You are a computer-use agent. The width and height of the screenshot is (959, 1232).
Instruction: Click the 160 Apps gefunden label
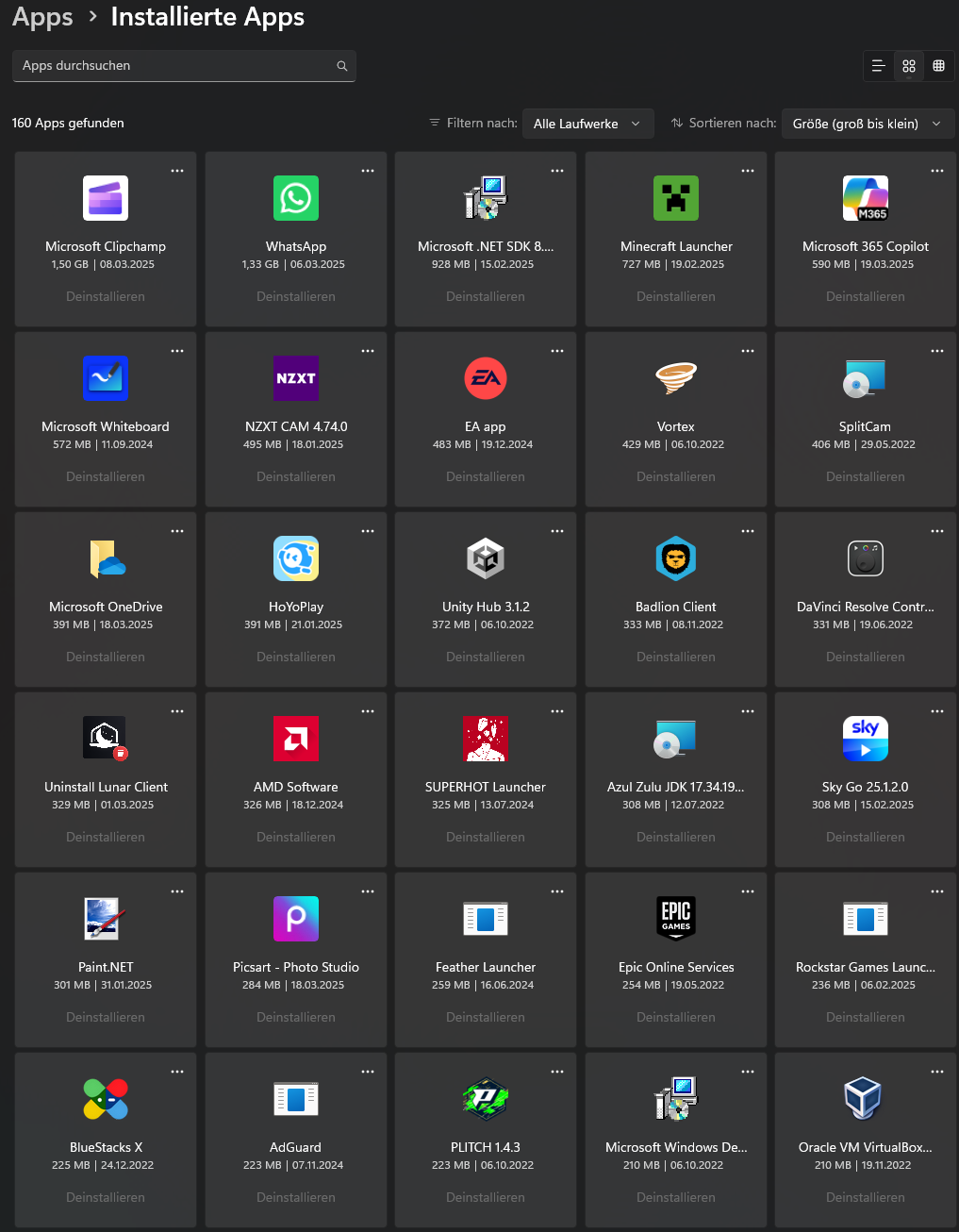coord(68,124)
